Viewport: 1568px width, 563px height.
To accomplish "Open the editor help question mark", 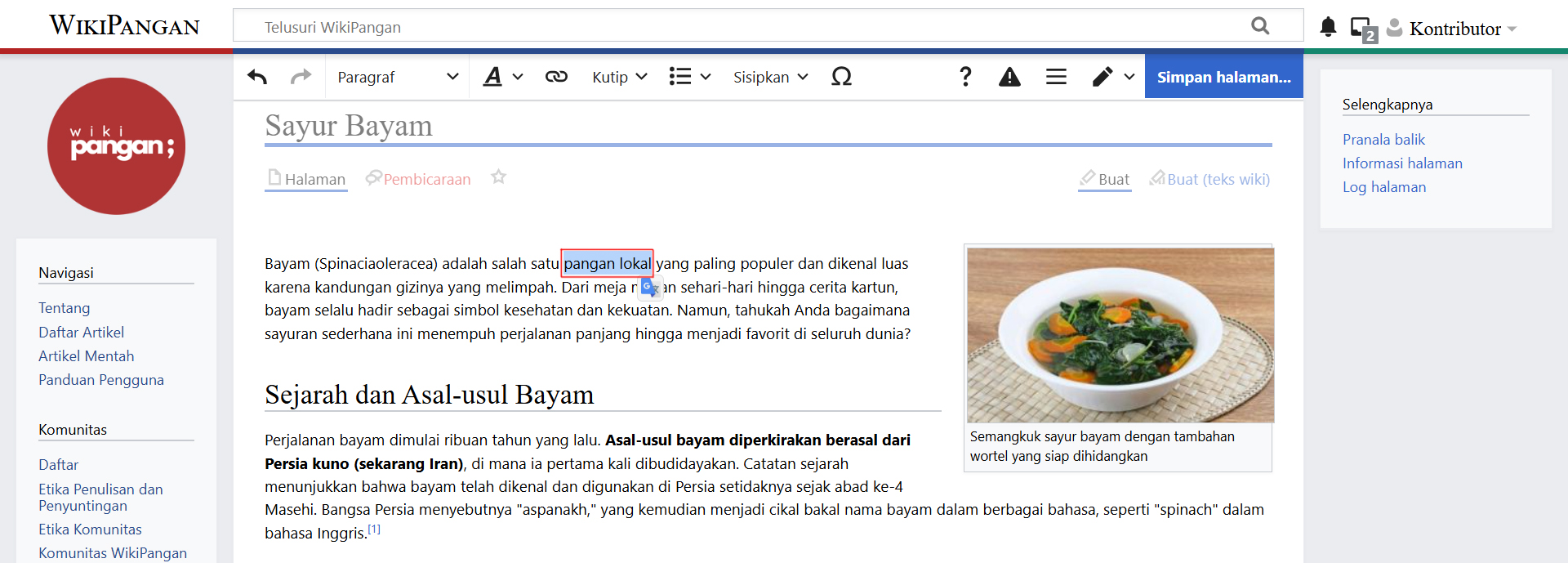I will click(x=965, y=77).
